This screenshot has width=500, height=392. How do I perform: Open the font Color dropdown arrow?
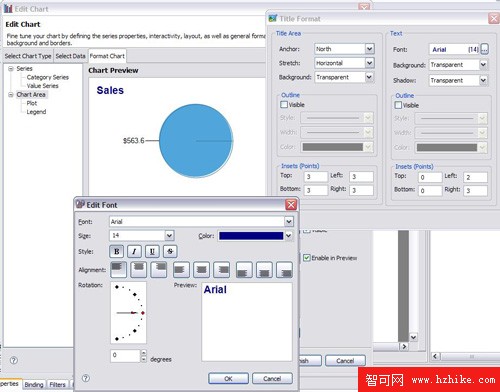coord(289,236)
